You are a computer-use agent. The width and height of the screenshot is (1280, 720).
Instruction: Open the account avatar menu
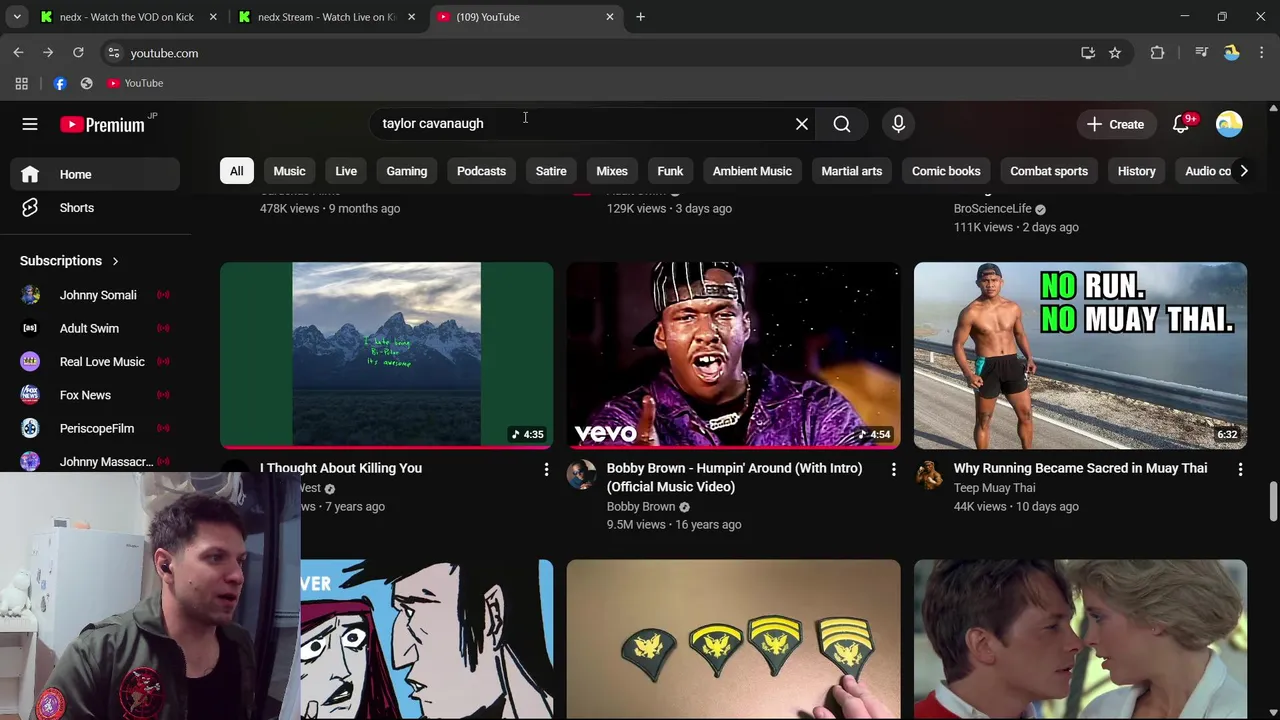click(x=1229, y=124)
